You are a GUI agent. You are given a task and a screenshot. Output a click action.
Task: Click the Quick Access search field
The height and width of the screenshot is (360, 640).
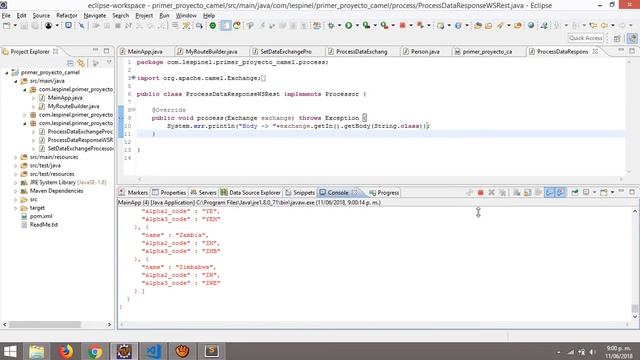585,38
